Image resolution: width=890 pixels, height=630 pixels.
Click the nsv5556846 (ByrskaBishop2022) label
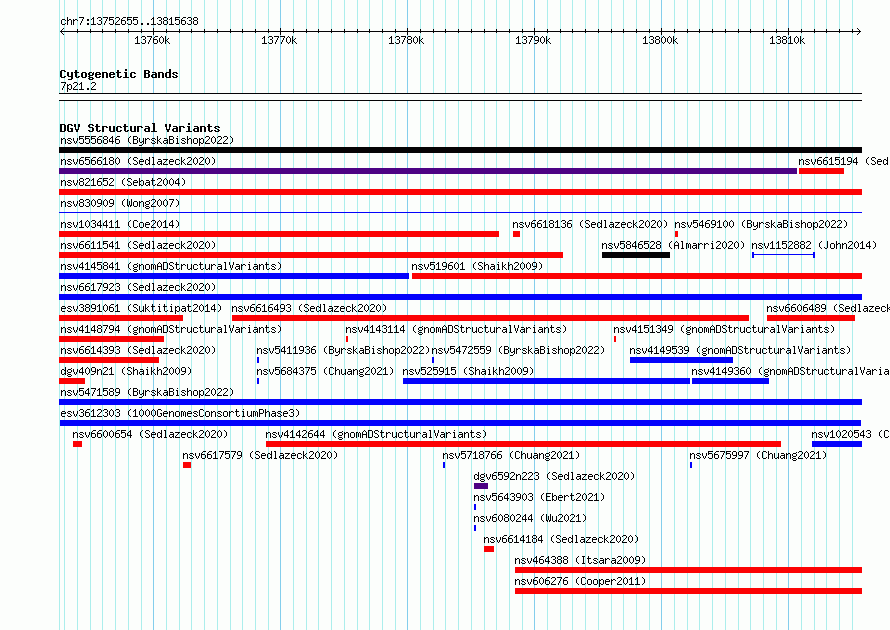tap(147, 140)
